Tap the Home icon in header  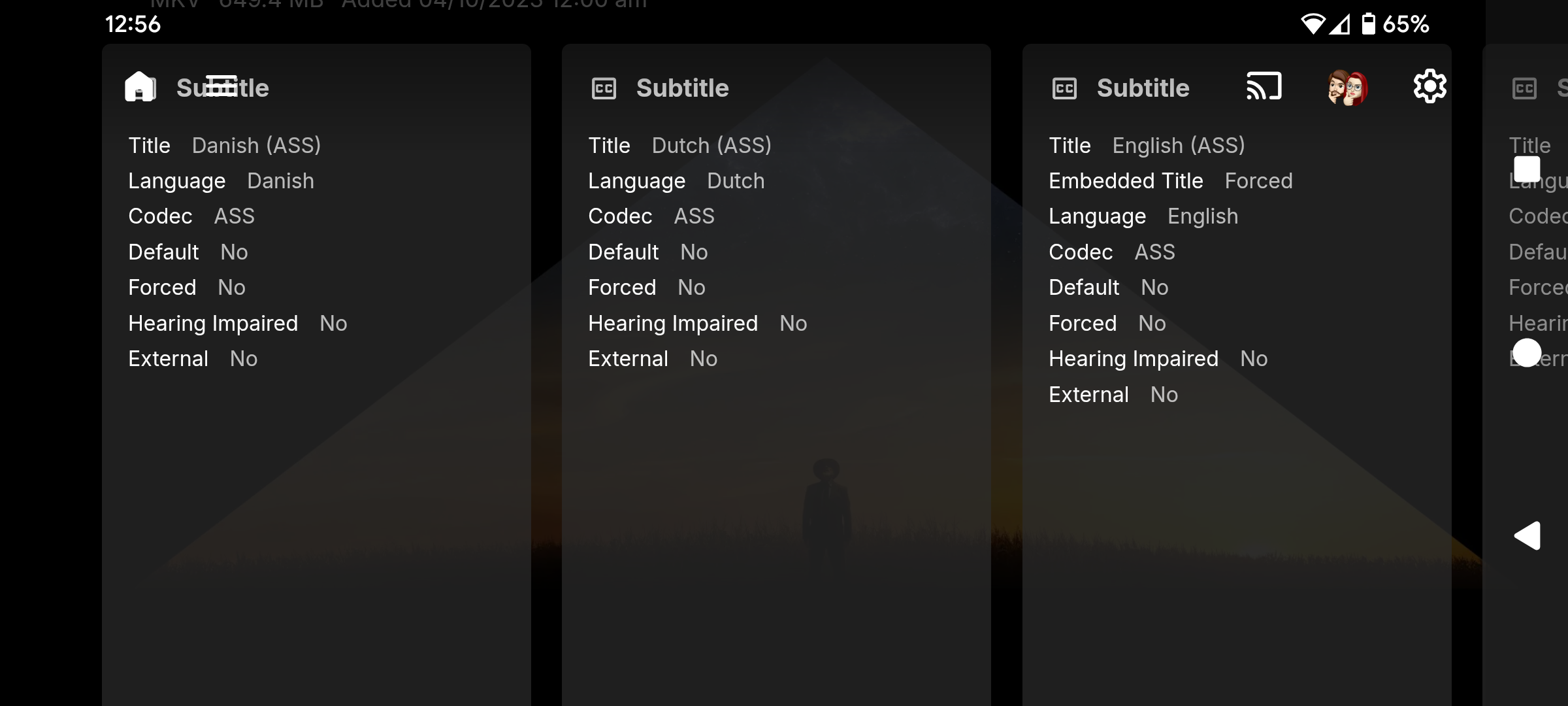[x=140, y=87]
